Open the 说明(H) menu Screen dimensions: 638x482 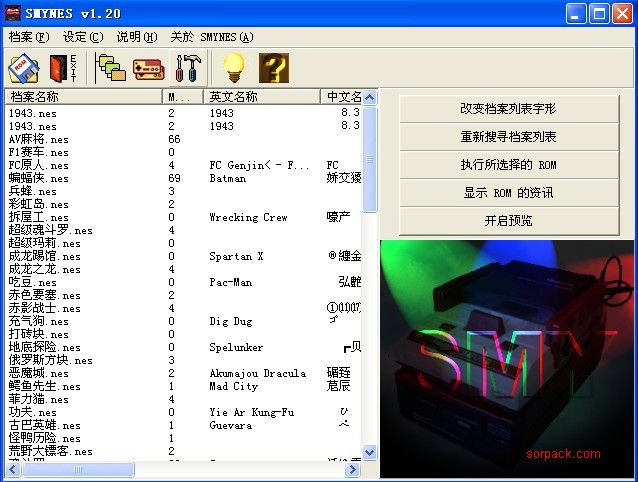pyautogui.click(x=136, y=37)
